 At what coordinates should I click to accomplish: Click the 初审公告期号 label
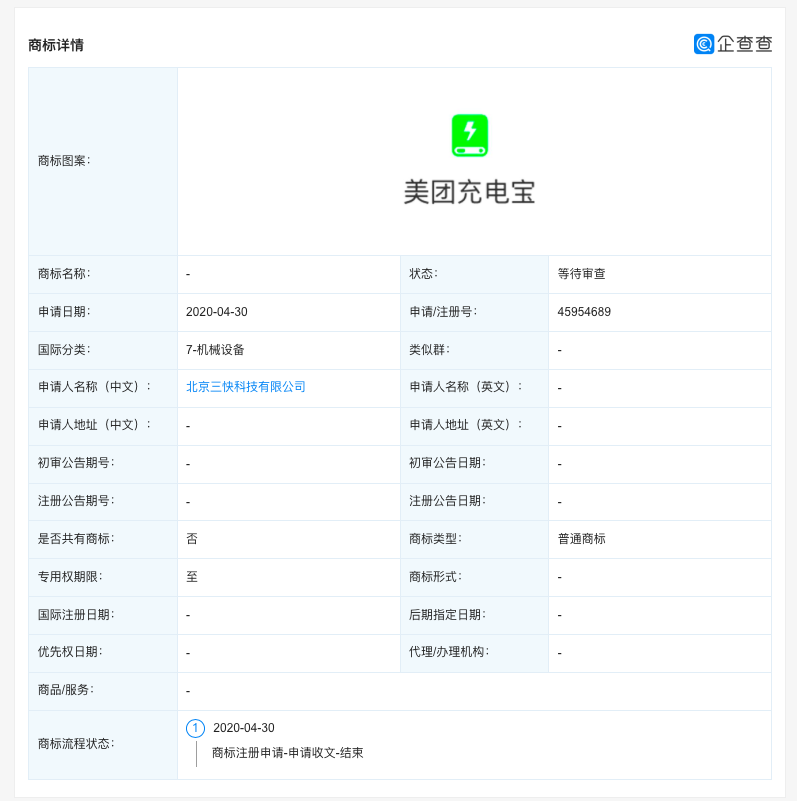tap(76, 463)
